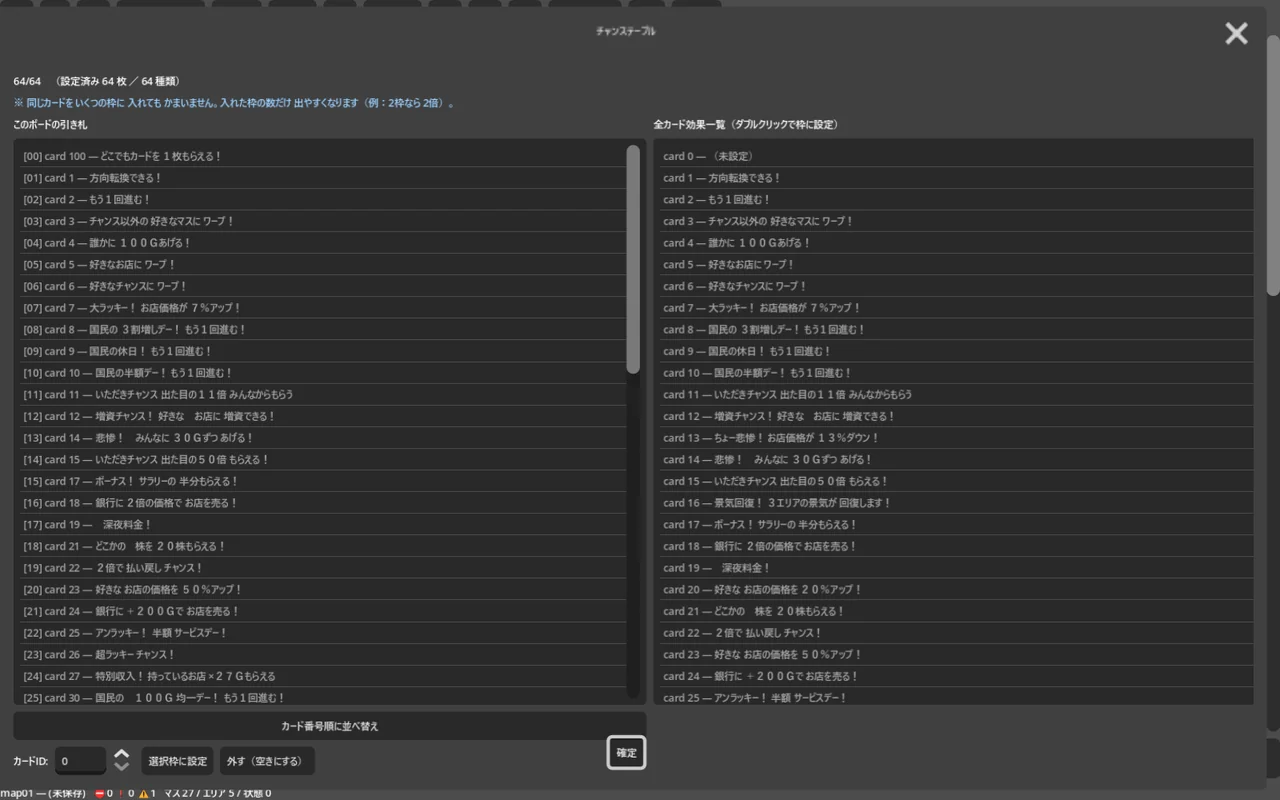Image resolution: width=1280 pixels, height=800 pixels.
Task: Select slot [03] card 3 row
Action: pyautogui.click(x=323, y=221)
